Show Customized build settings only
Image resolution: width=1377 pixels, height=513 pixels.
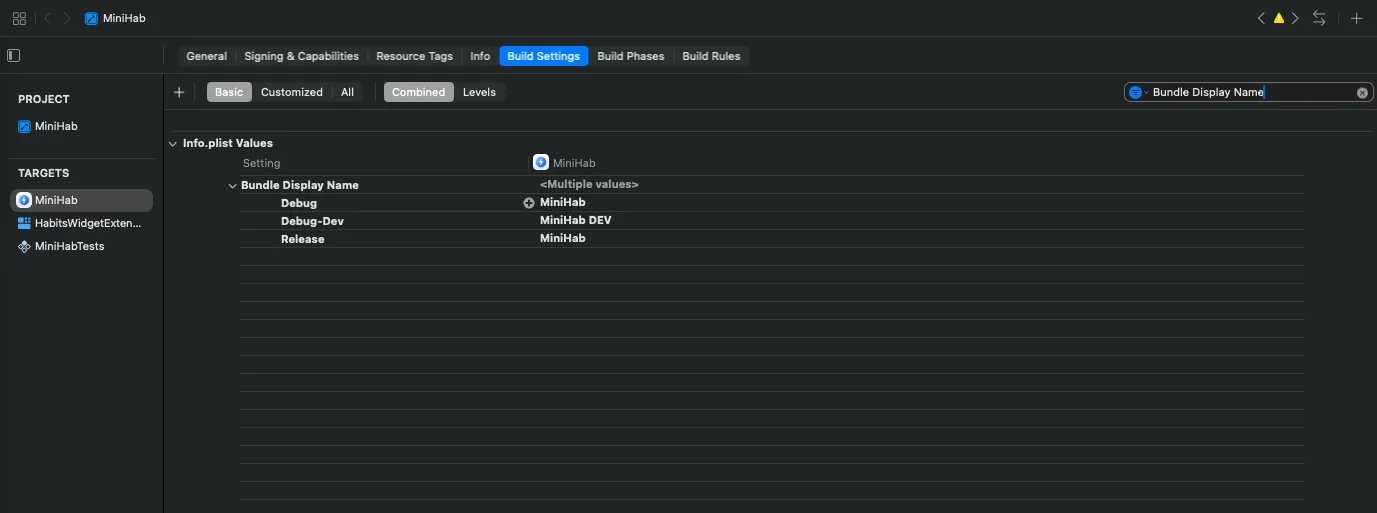(292, 92)
